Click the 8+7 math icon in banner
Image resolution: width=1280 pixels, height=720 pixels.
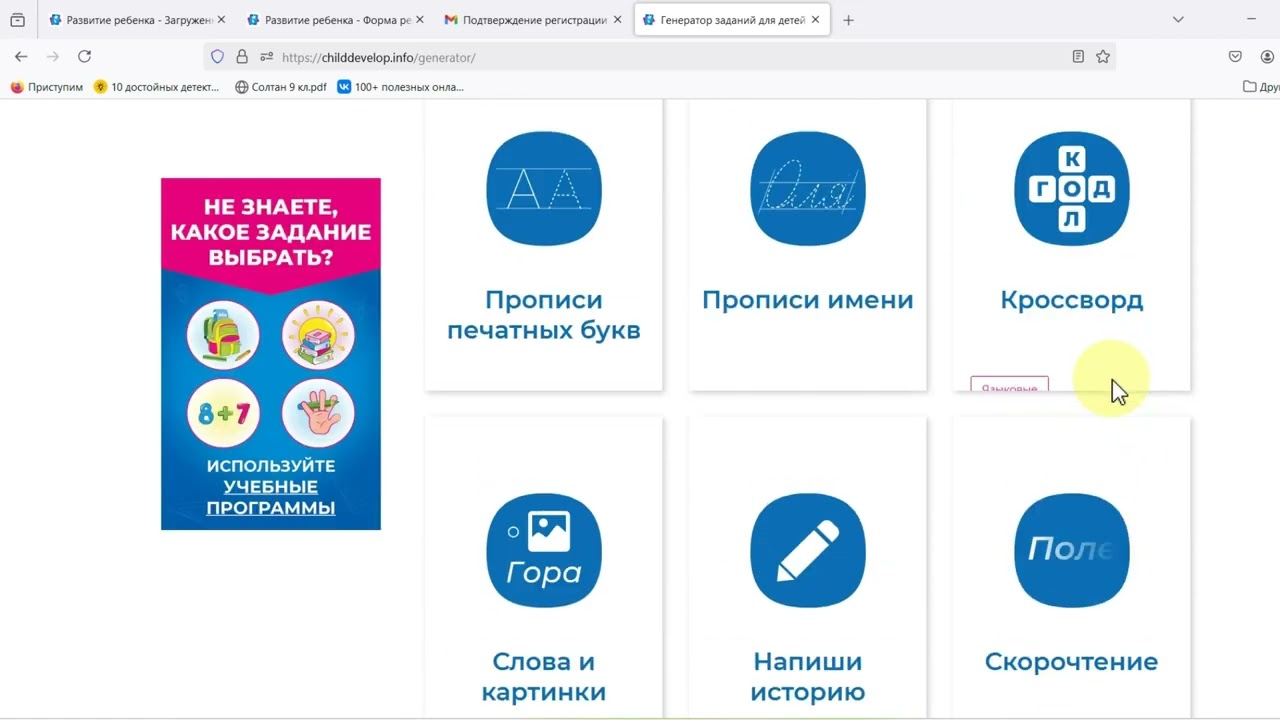point(223,412)
